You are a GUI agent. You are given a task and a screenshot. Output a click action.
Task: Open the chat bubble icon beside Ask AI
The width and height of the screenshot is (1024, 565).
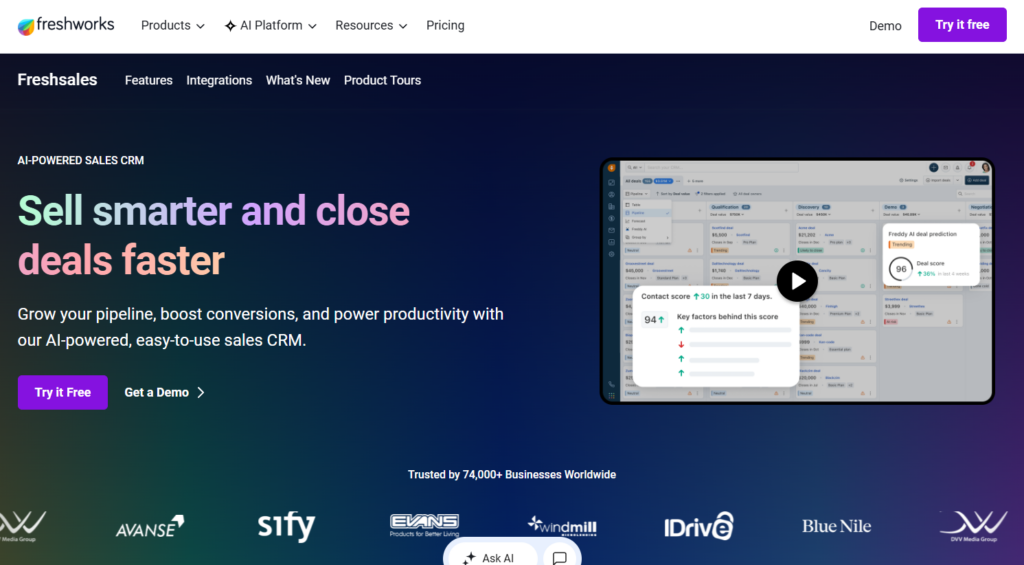(560, 557)
